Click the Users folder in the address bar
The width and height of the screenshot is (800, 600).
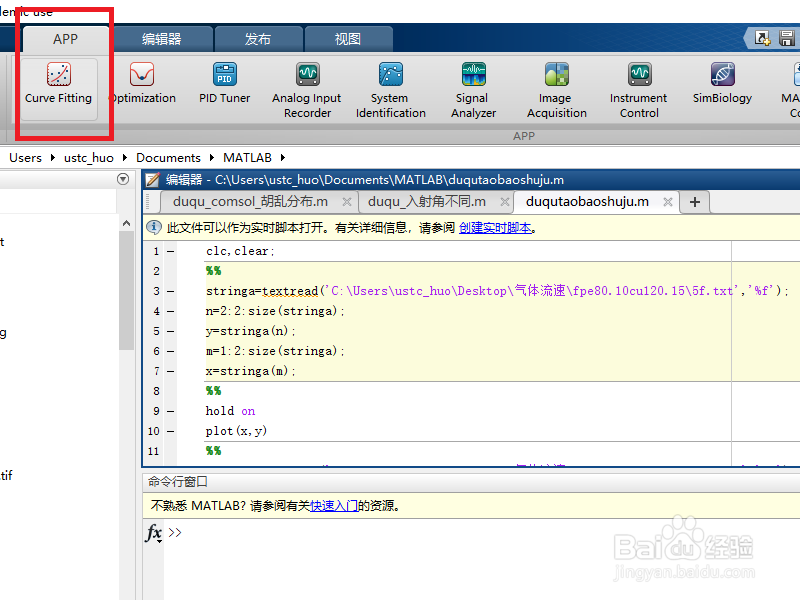(26, 158)
